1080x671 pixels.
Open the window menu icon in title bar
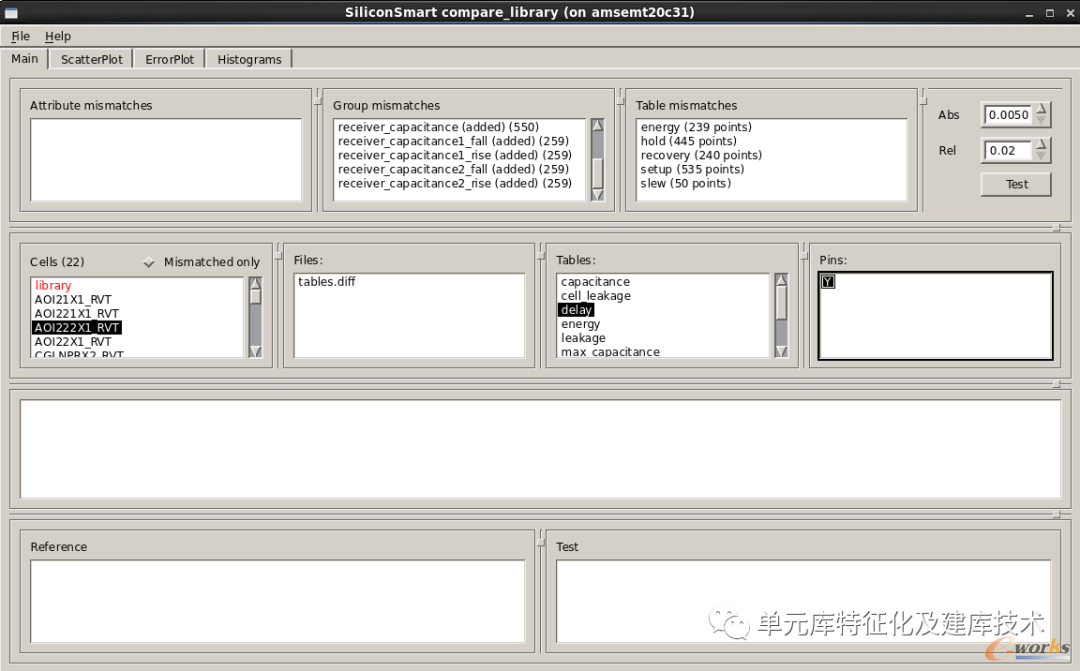pyautogui.click(x=10, y=12)
